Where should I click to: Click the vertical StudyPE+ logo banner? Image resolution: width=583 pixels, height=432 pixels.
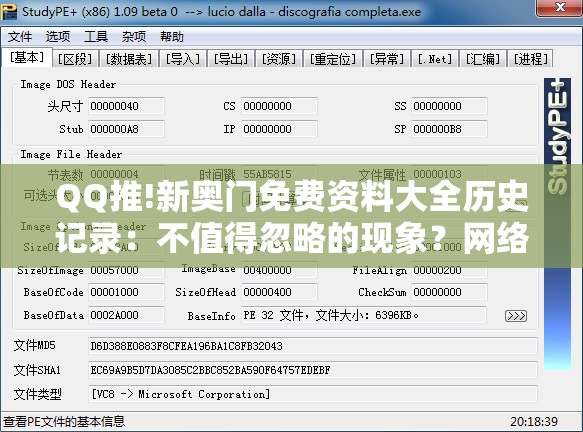click(557, 224)
